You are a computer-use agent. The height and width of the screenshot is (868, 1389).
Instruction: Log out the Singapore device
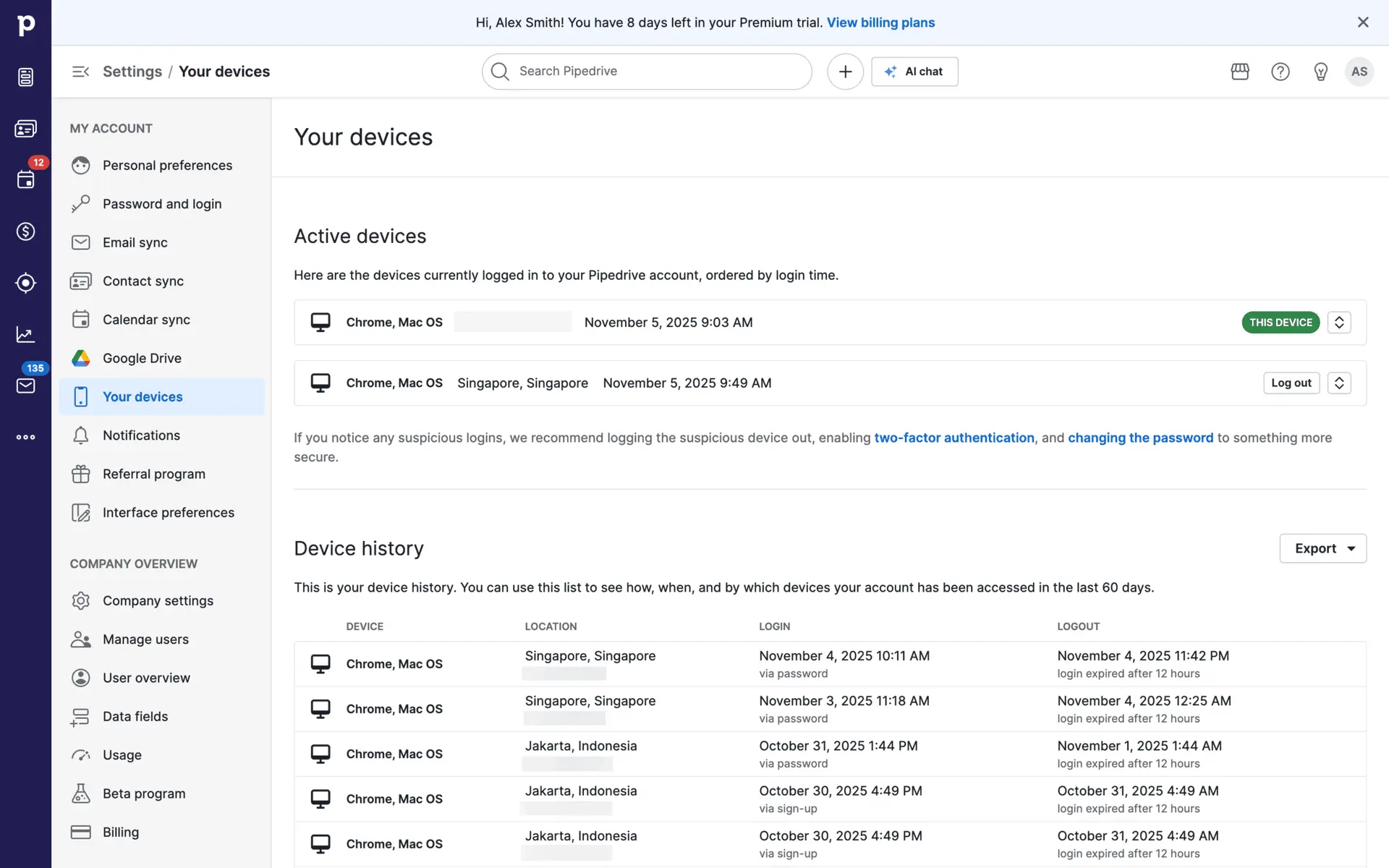pos(1291,383)
